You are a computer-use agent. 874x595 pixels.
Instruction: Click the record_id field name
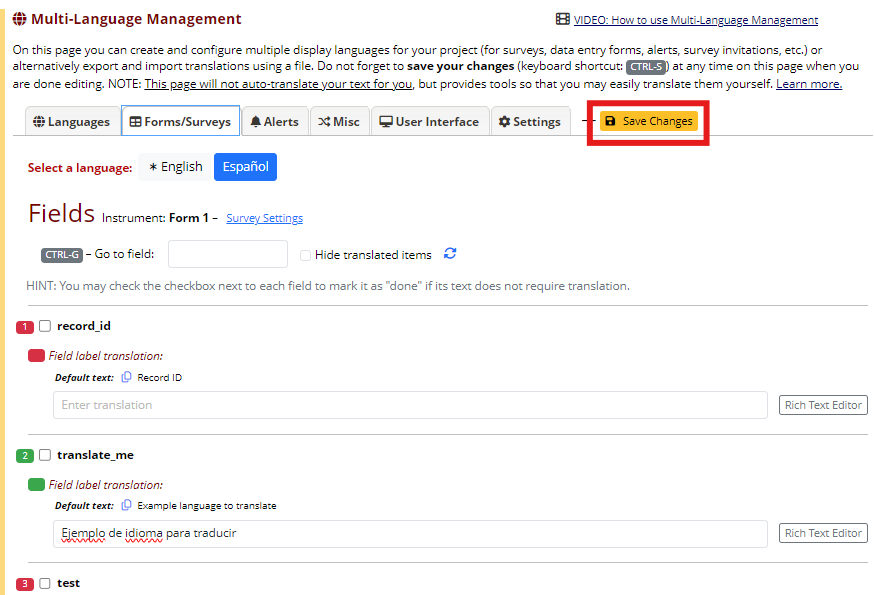point(84,326)
